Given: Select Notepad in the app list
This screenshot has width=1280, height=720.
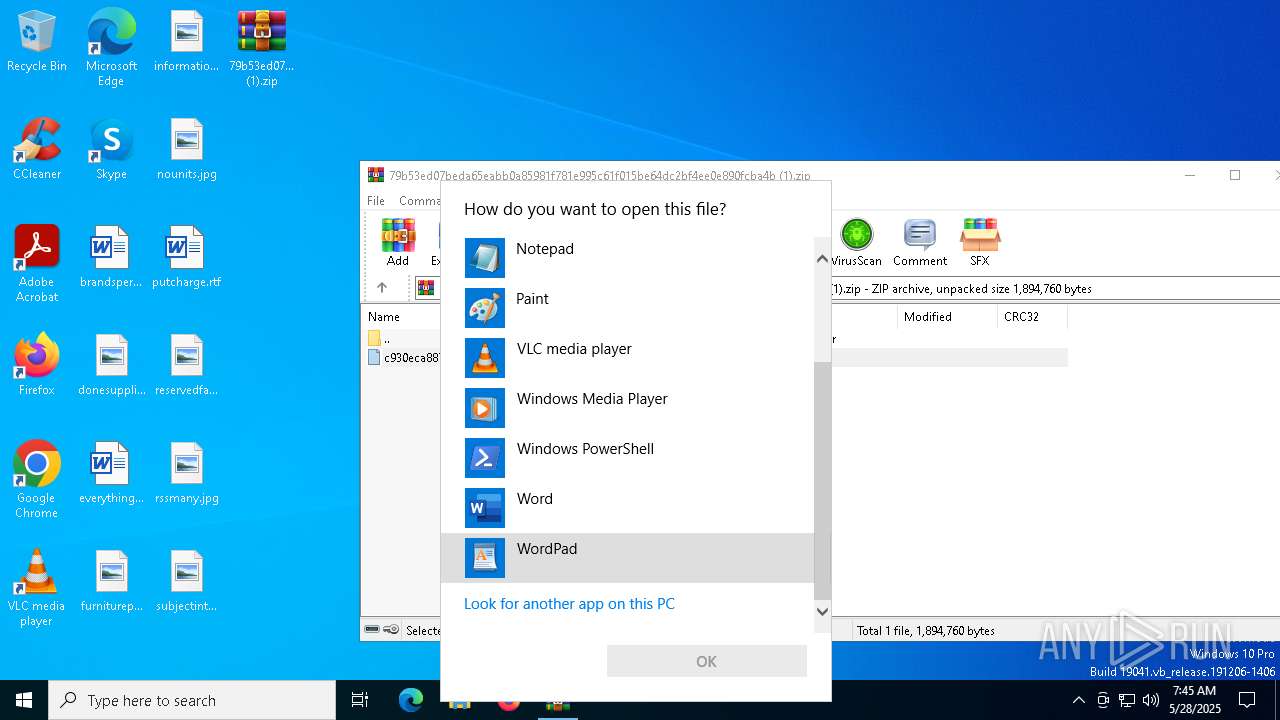Looking at the screenshot, I should point(627,258).
